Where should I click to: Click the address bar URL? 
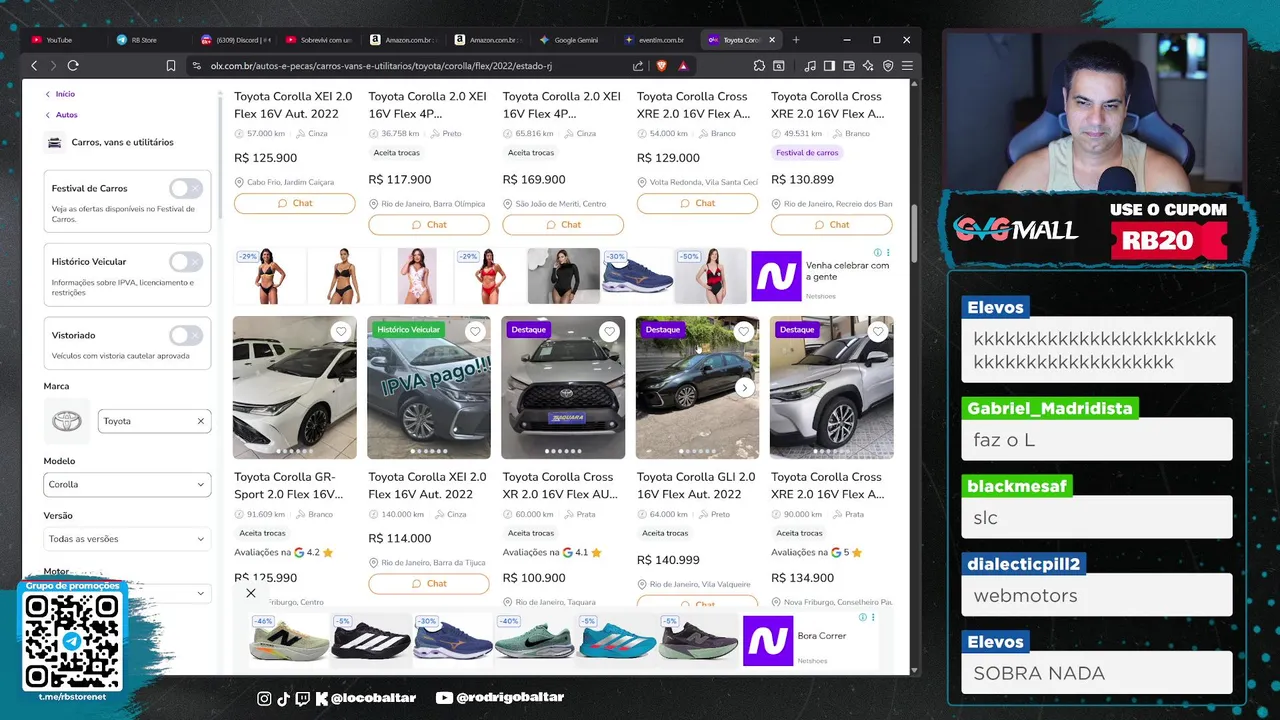coord(381,66)
